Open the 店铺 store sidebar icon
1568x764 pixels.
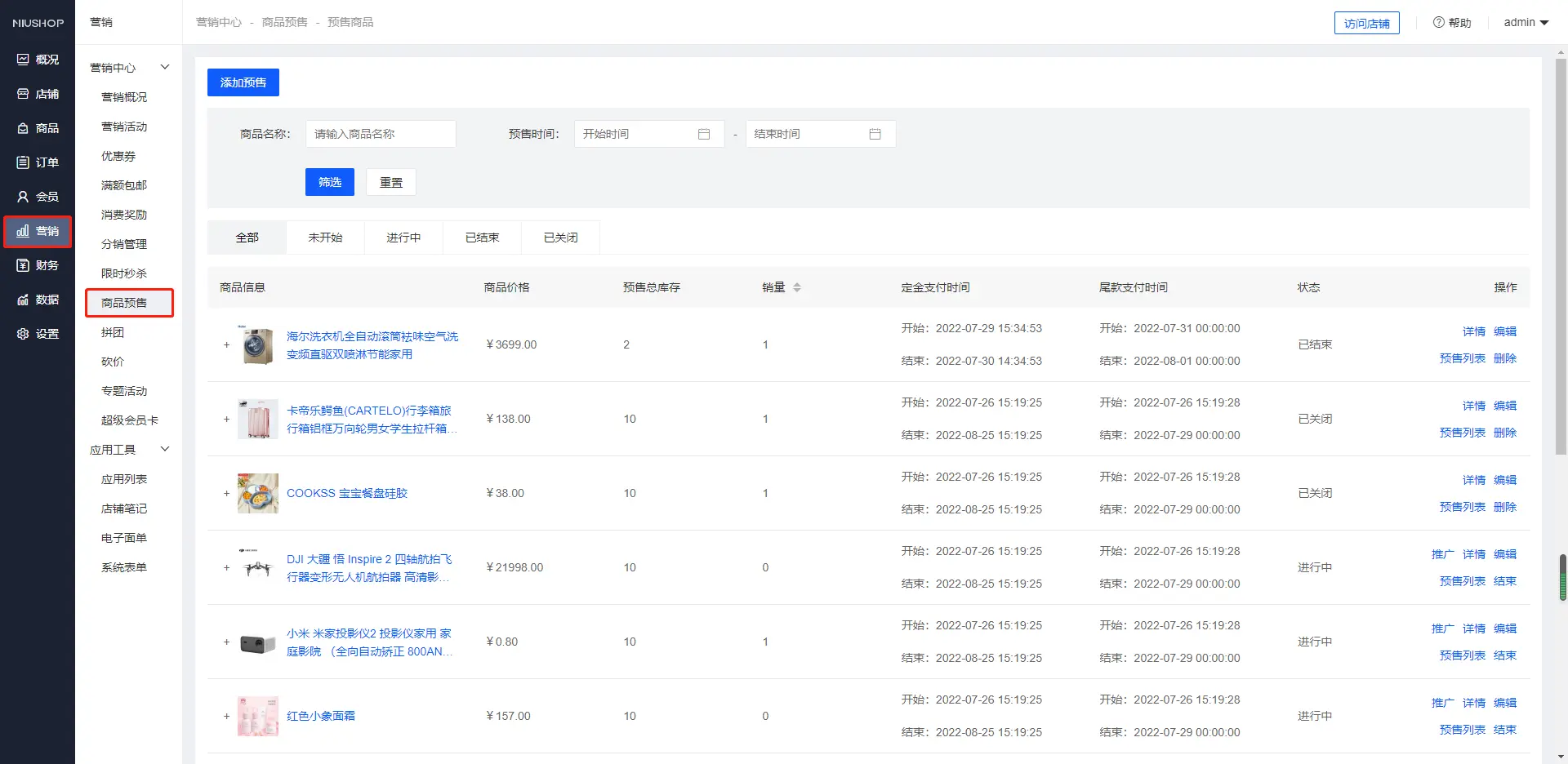point(23,94)
